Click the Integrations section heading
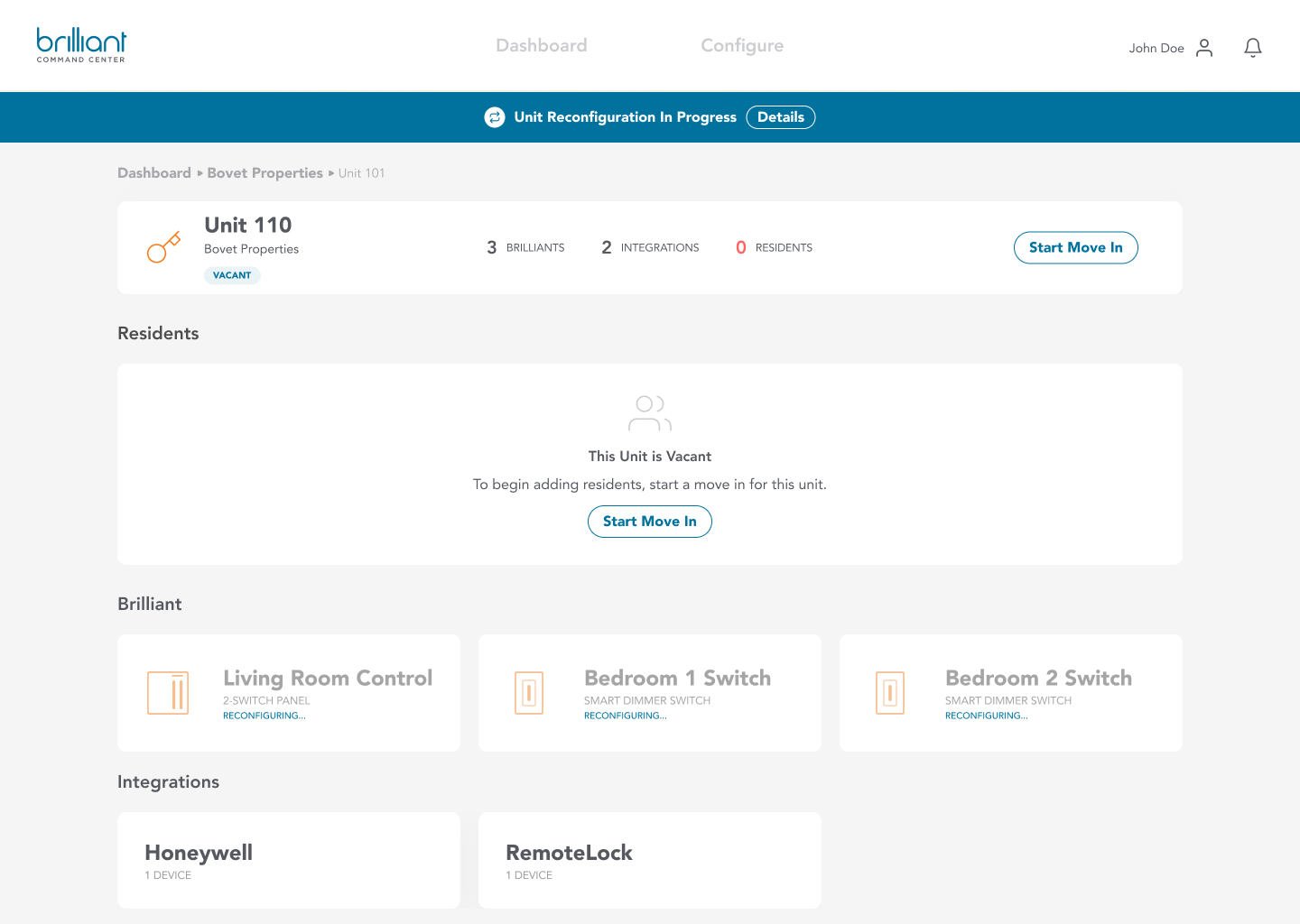This screenshot has height=924, width=1300. pos(168,782)
